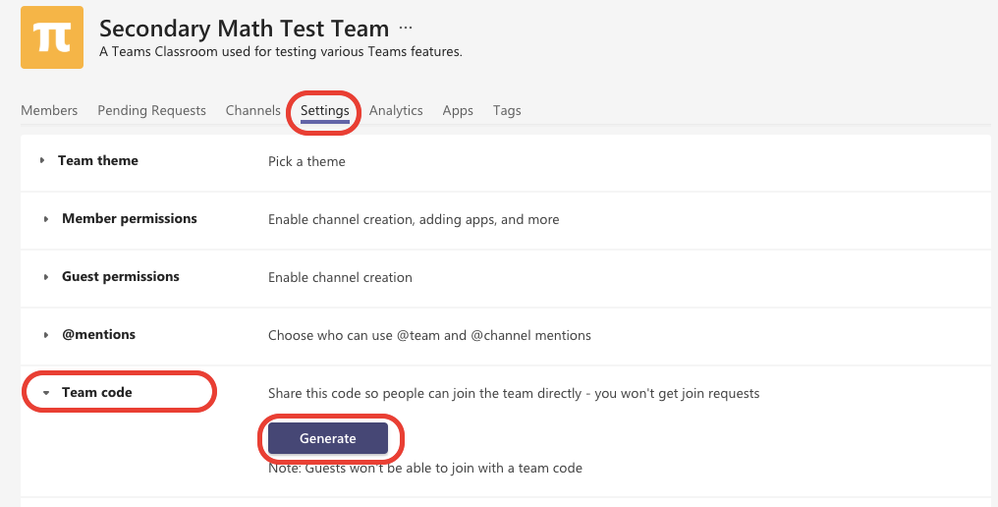998x507 pixels.
Task: Open the Pending Requests tab
Action: pos(151,111)
